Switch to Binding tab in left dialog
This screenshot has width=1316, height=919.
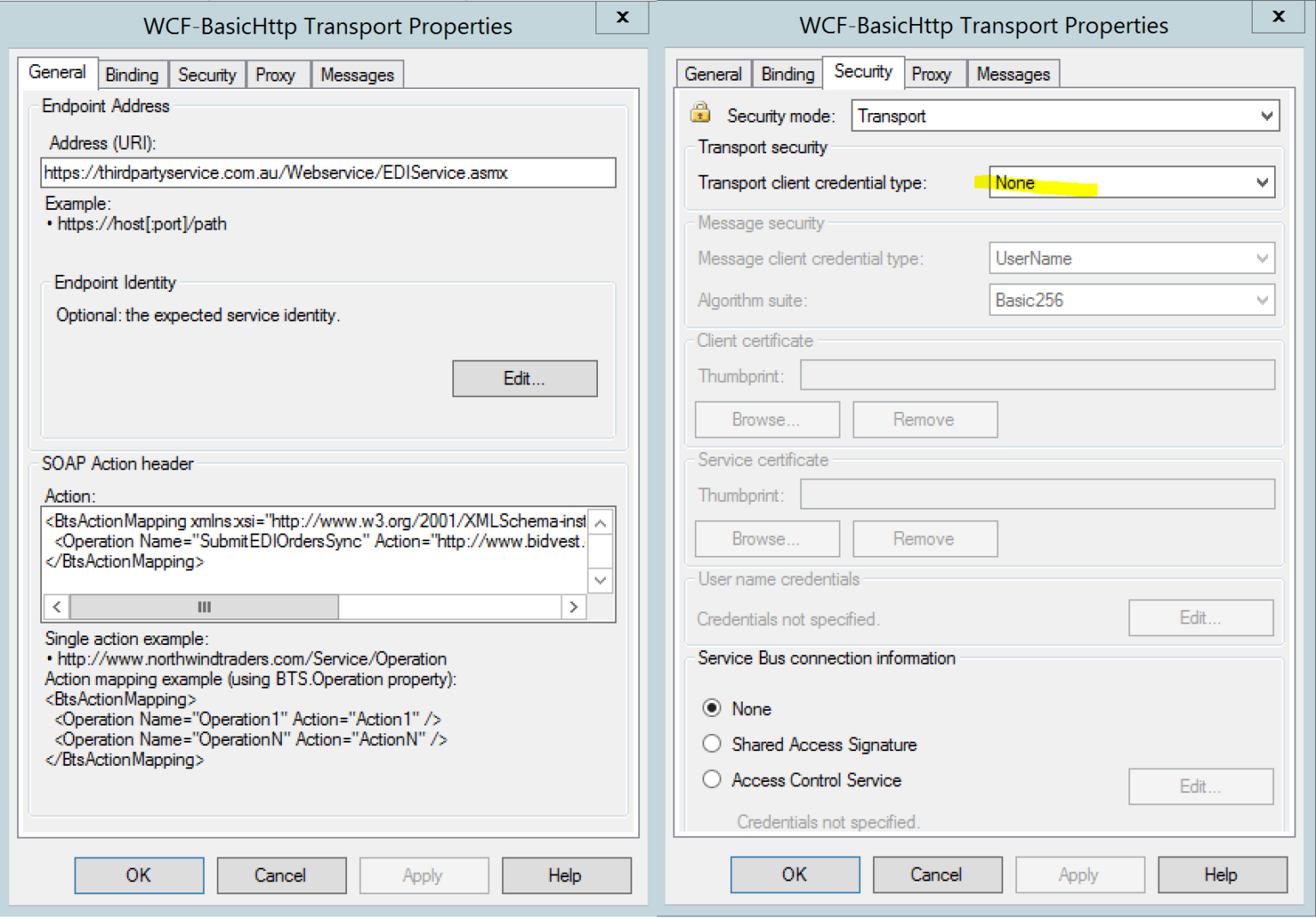point(132,75)
